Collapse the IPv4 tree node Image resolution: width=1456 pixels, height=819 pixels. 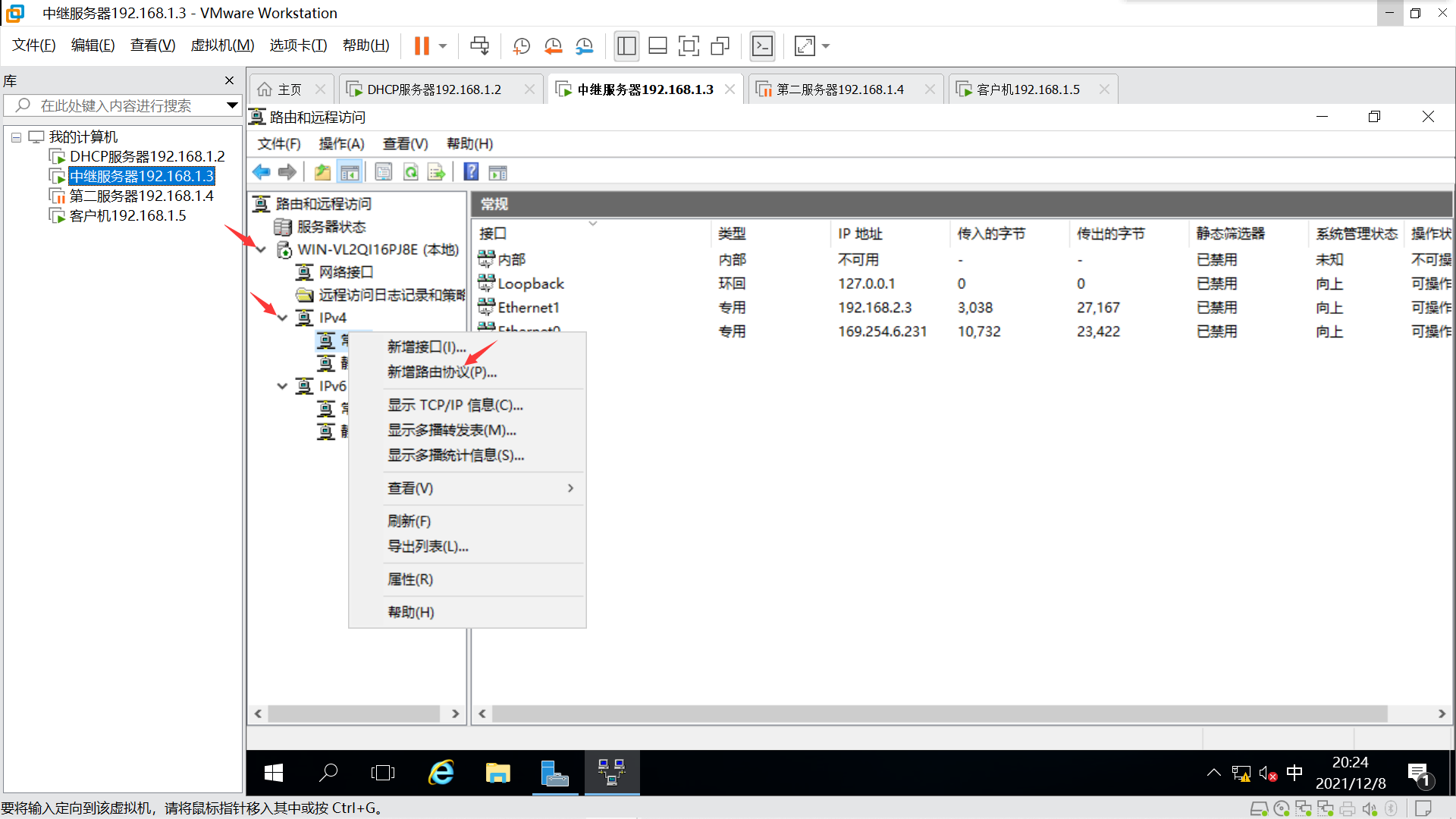(x=283, y=318)
